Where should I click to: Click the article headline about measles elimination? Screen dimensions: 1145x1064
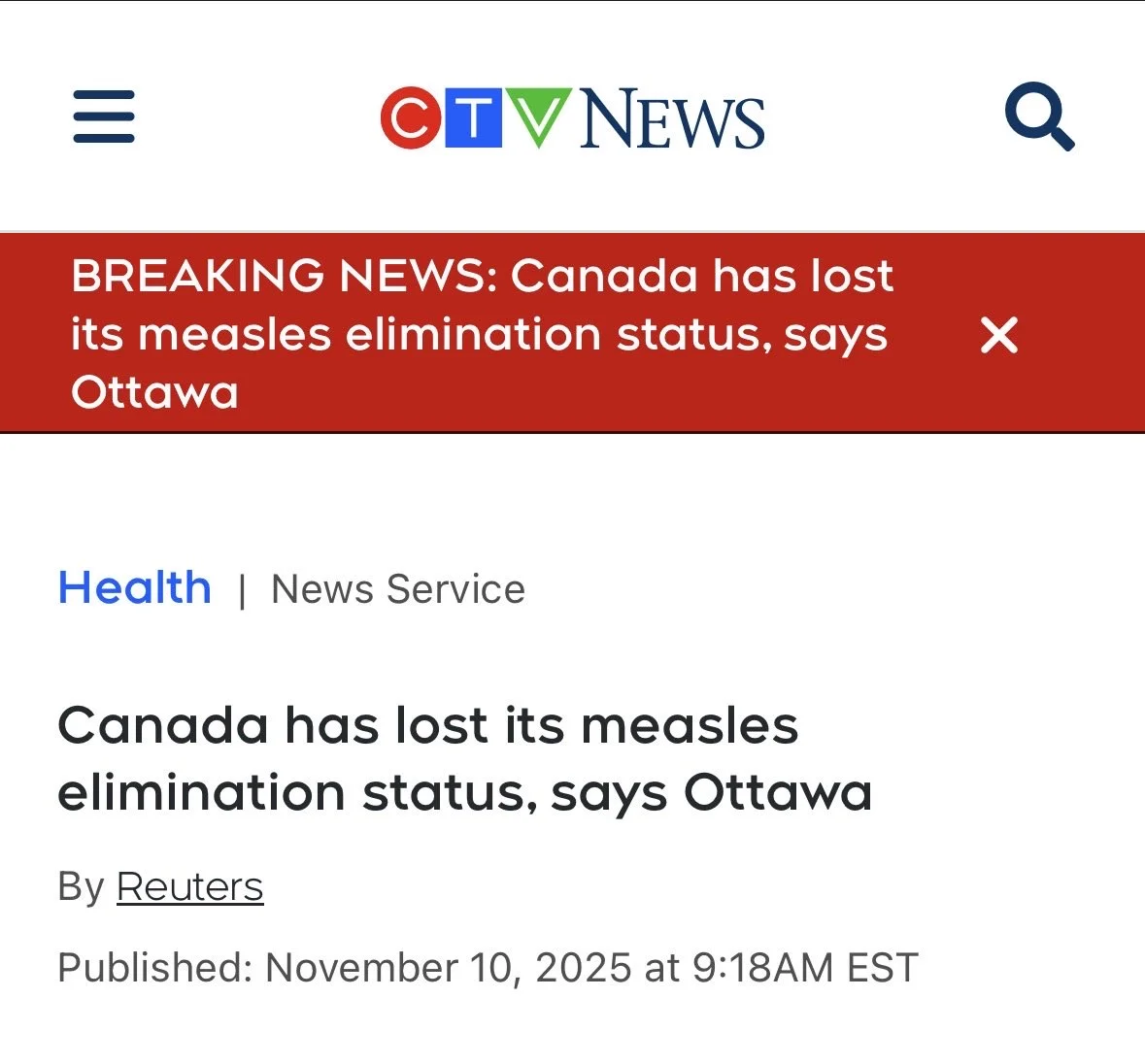point(464,758)
